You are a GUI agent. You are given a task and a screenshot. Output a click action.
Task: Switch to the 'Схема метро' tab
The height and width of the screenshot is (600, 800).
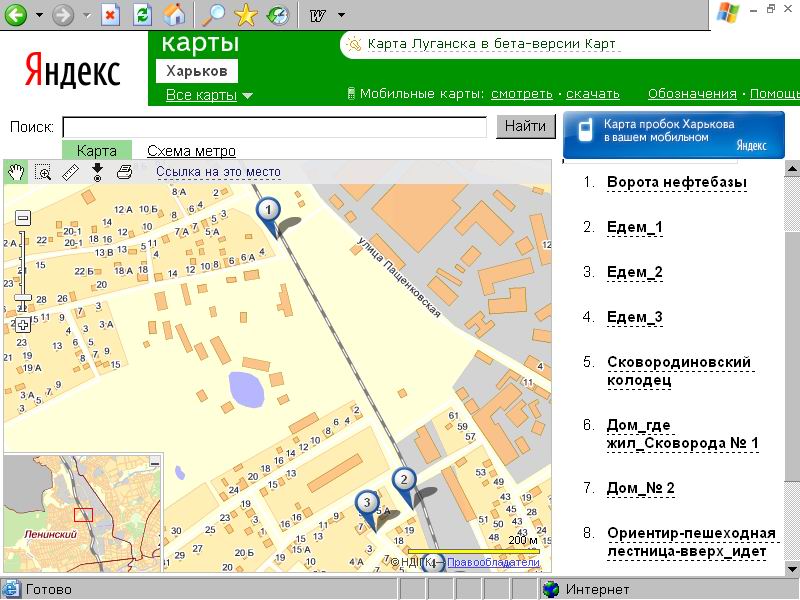pyautogui.click(x=191, y=151)
